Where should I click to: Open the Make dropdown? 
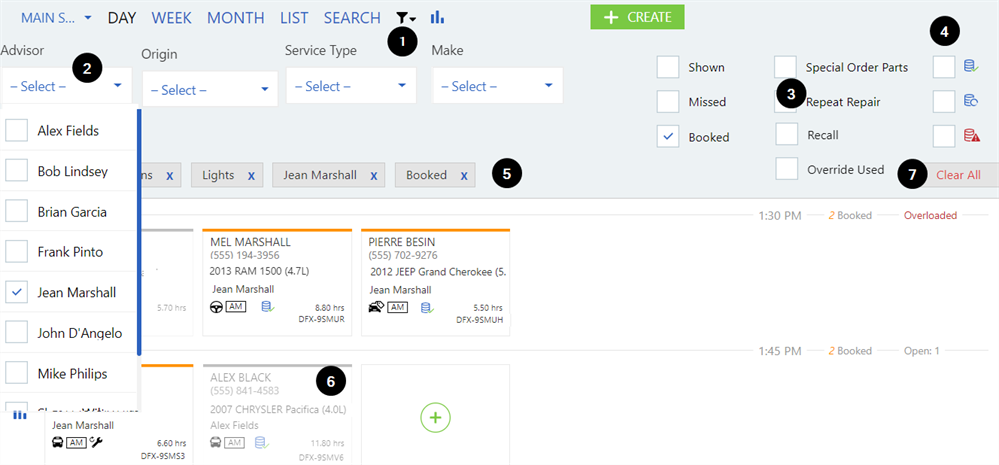pyautogui.click(x=497, y=87)
